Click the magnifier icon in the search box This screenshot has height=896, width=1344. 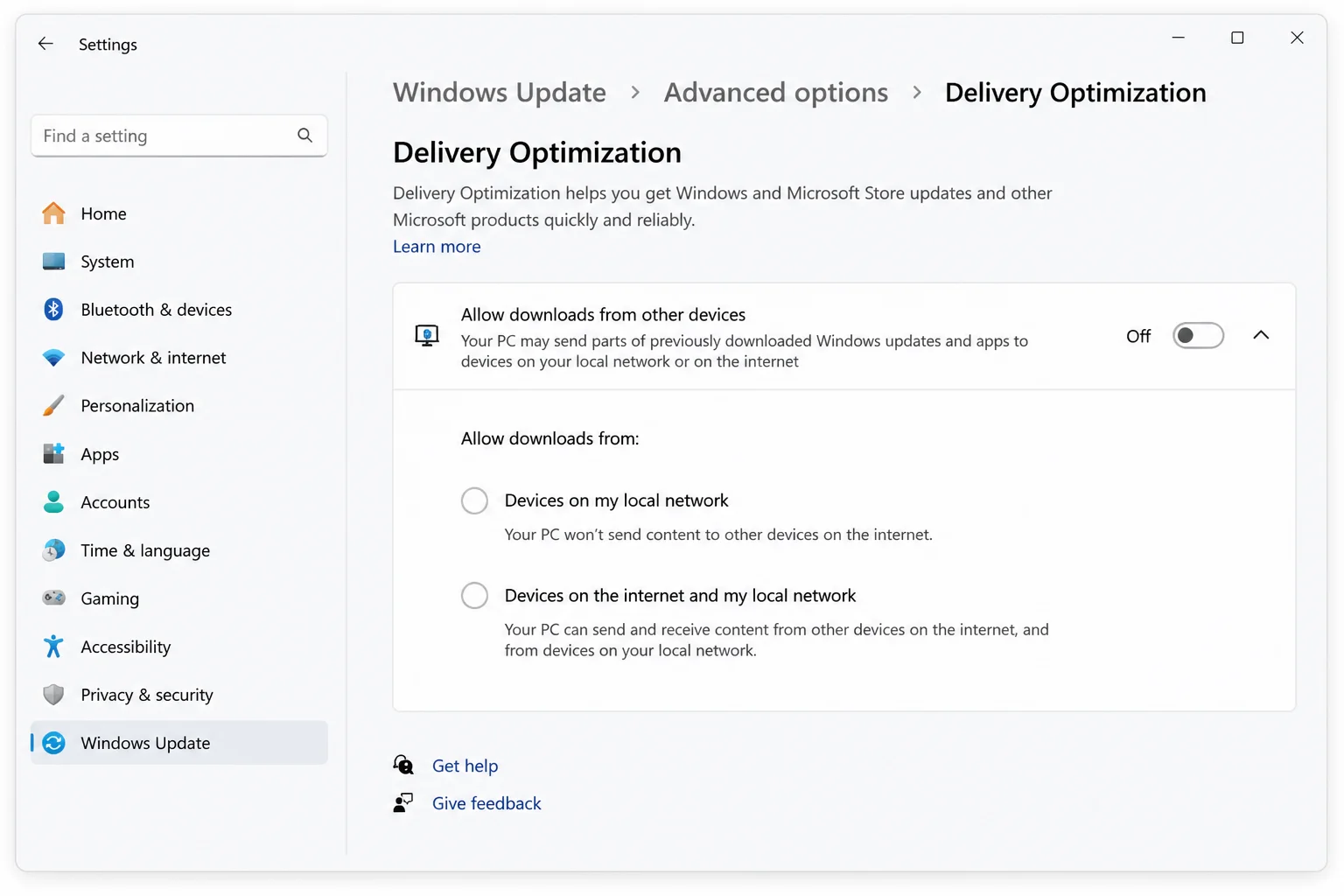(x=304, y=136)
